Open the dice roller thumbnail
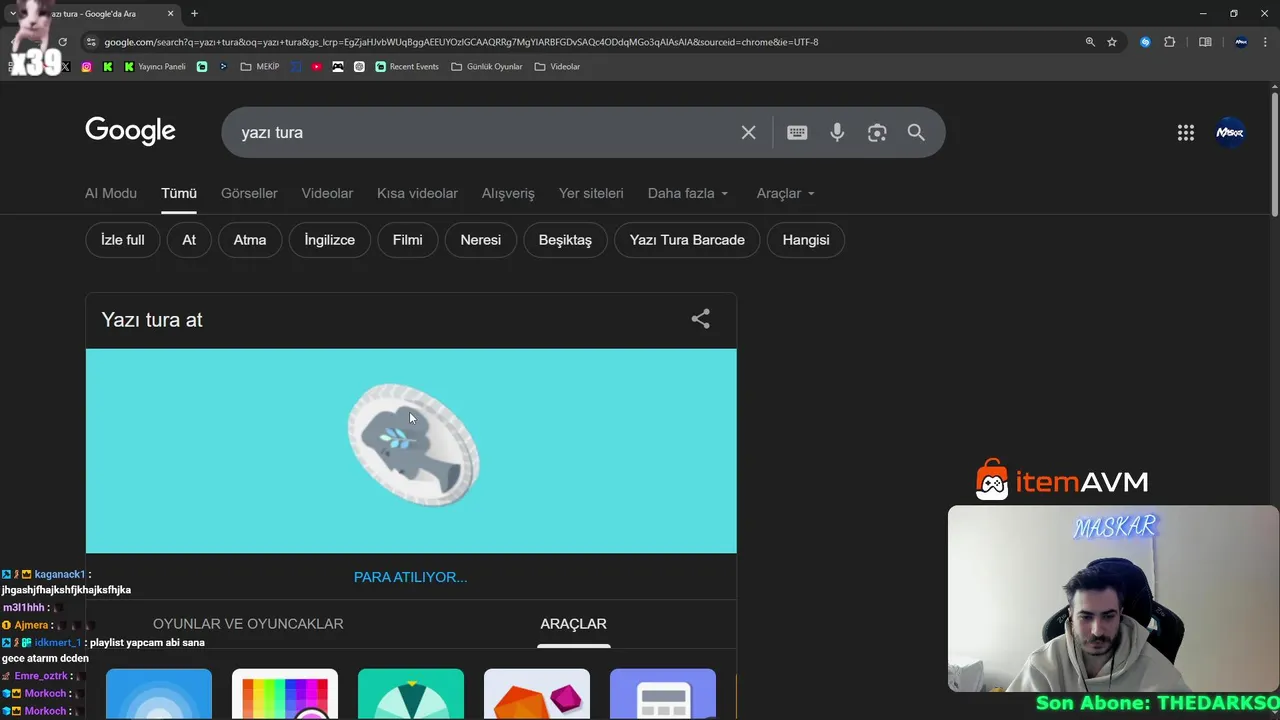The image size is (1280, 720). [537, 694]
